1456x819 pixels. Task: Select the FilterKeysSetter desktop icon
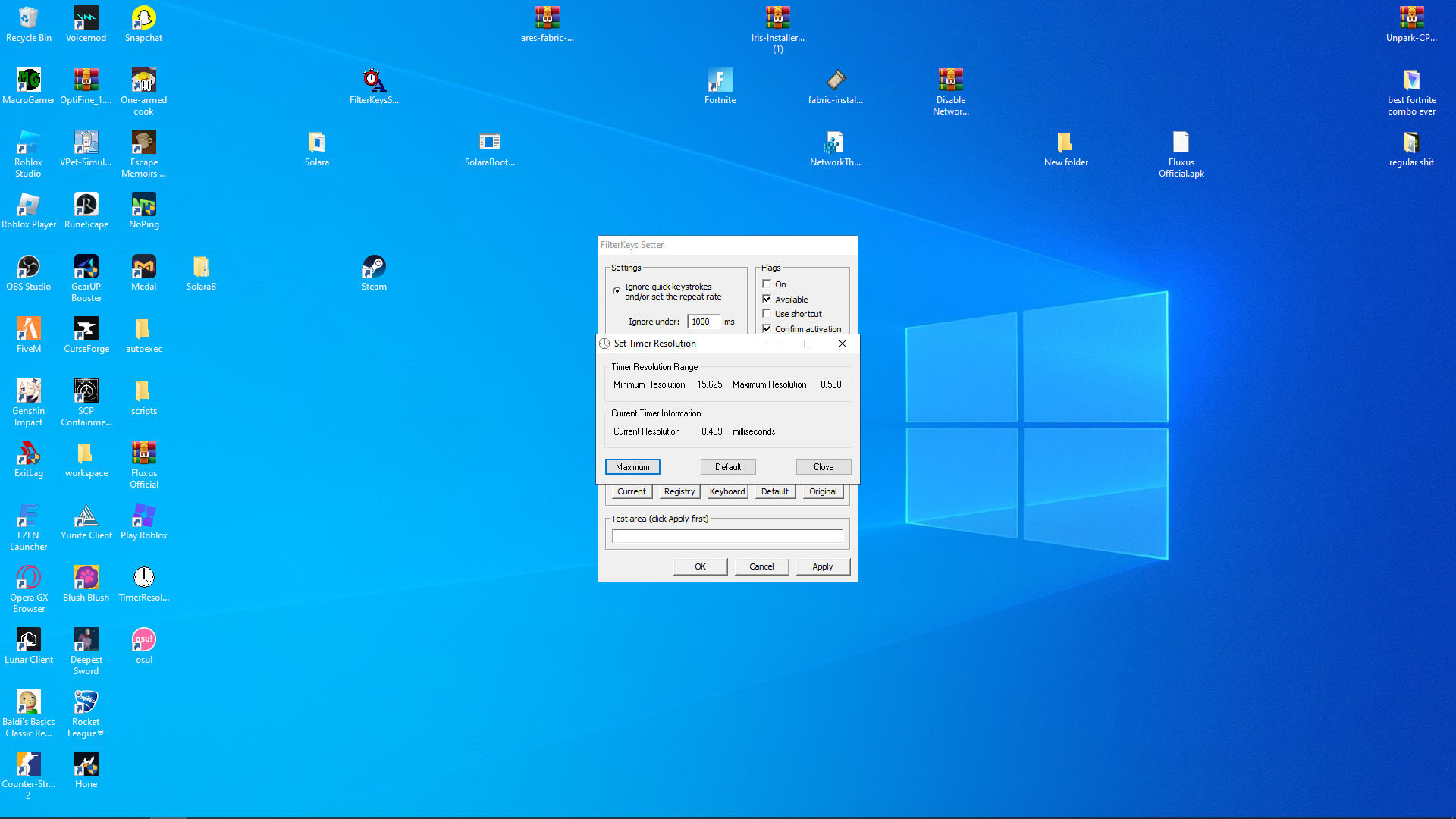[x=374, y=81]
